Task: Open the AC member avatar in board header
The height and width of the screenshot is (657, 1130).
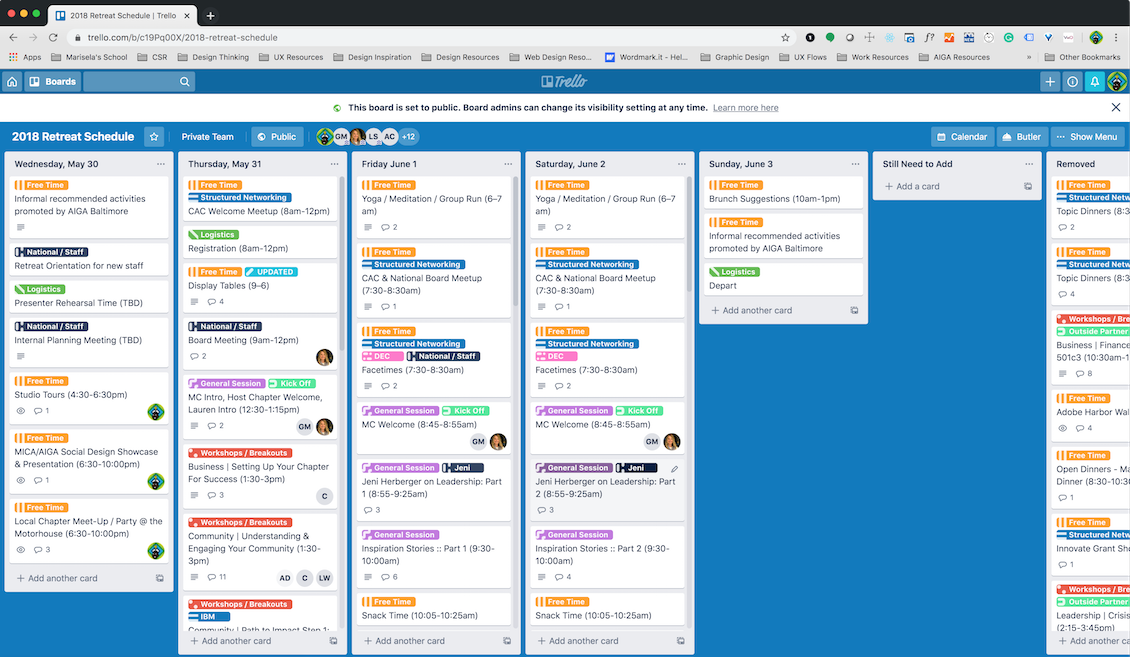Action: [x=390, y=136]
